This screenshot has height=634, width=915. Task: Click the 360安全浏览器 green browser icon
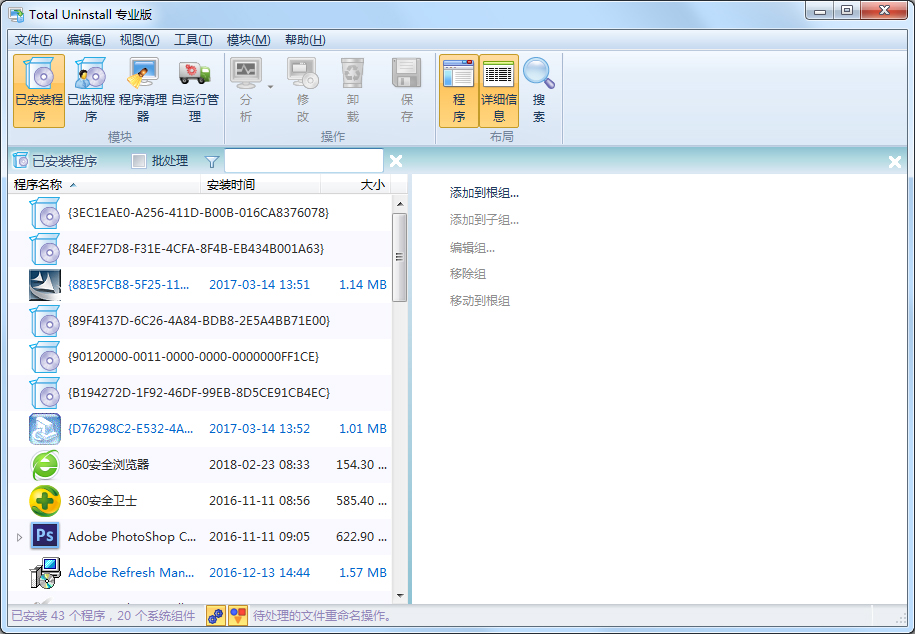click(45, 465)
